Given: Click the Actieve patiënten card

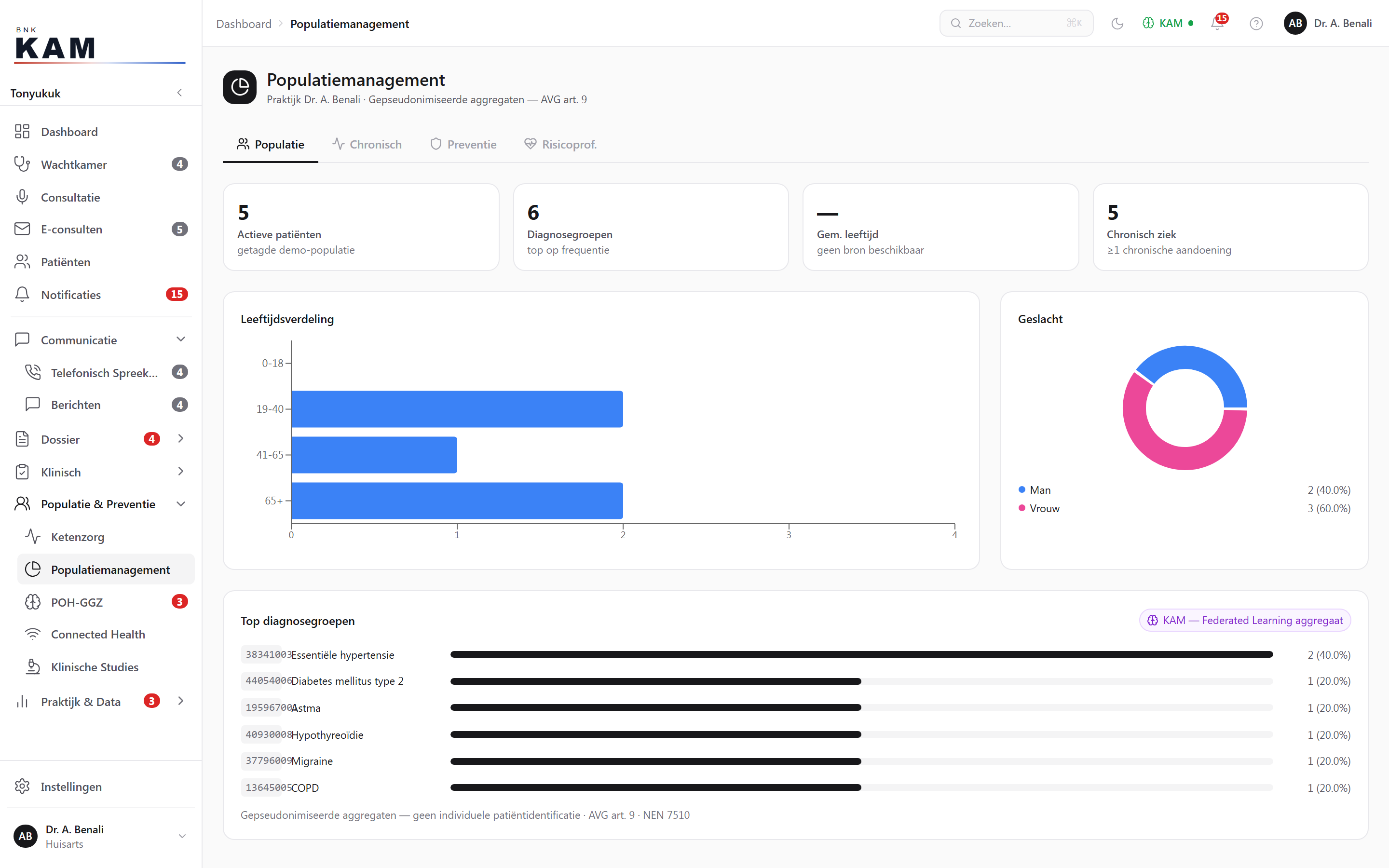Looking at the screenshot, I should point(361,227).
